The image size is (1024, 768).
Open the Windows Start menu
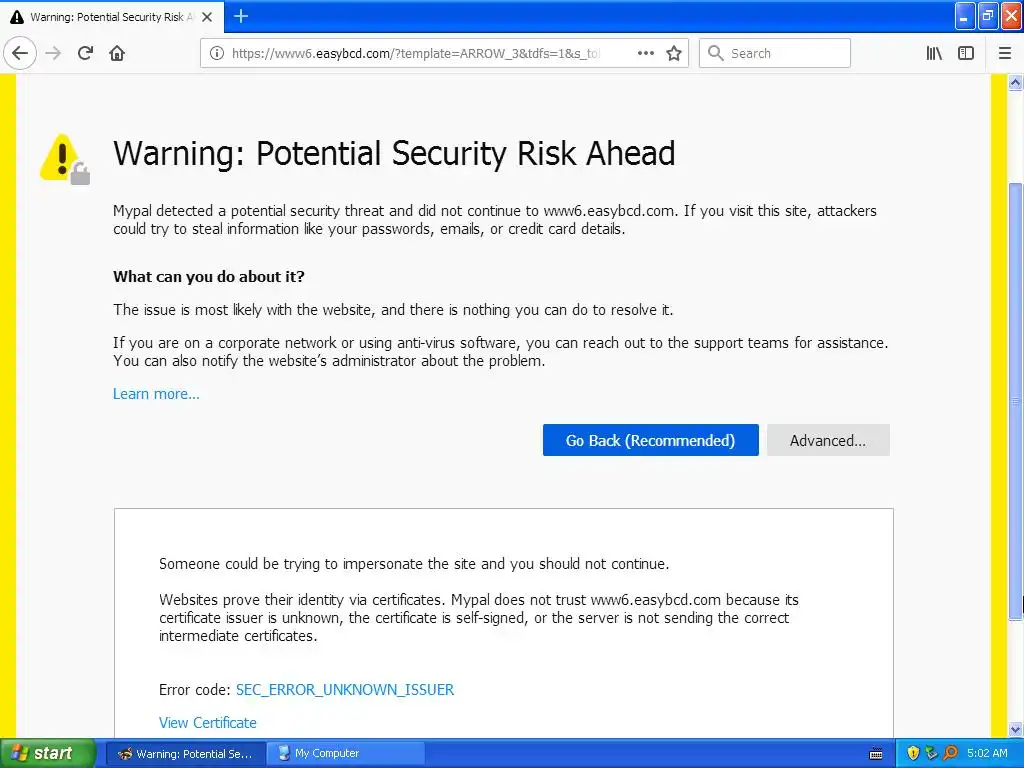(48, 753)
